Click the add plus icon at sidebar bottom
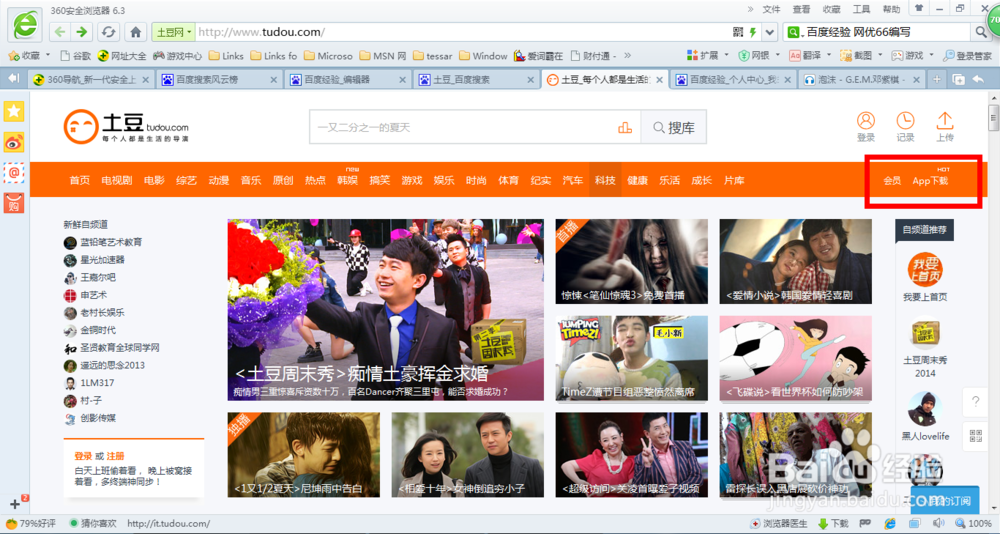This screenshot has width=1000, height=534. [x=15, y=503]
